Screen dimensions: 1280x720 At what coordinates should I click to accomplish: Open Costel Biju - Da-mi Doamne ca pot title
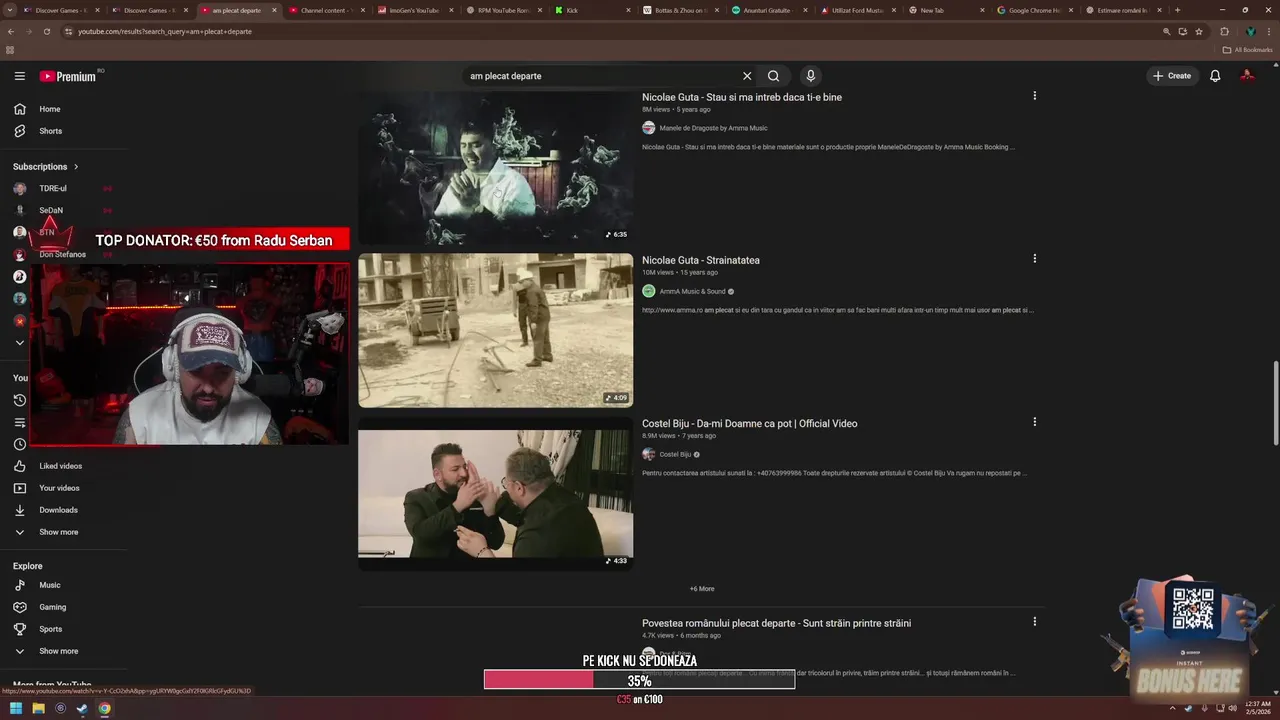point(750,423)
